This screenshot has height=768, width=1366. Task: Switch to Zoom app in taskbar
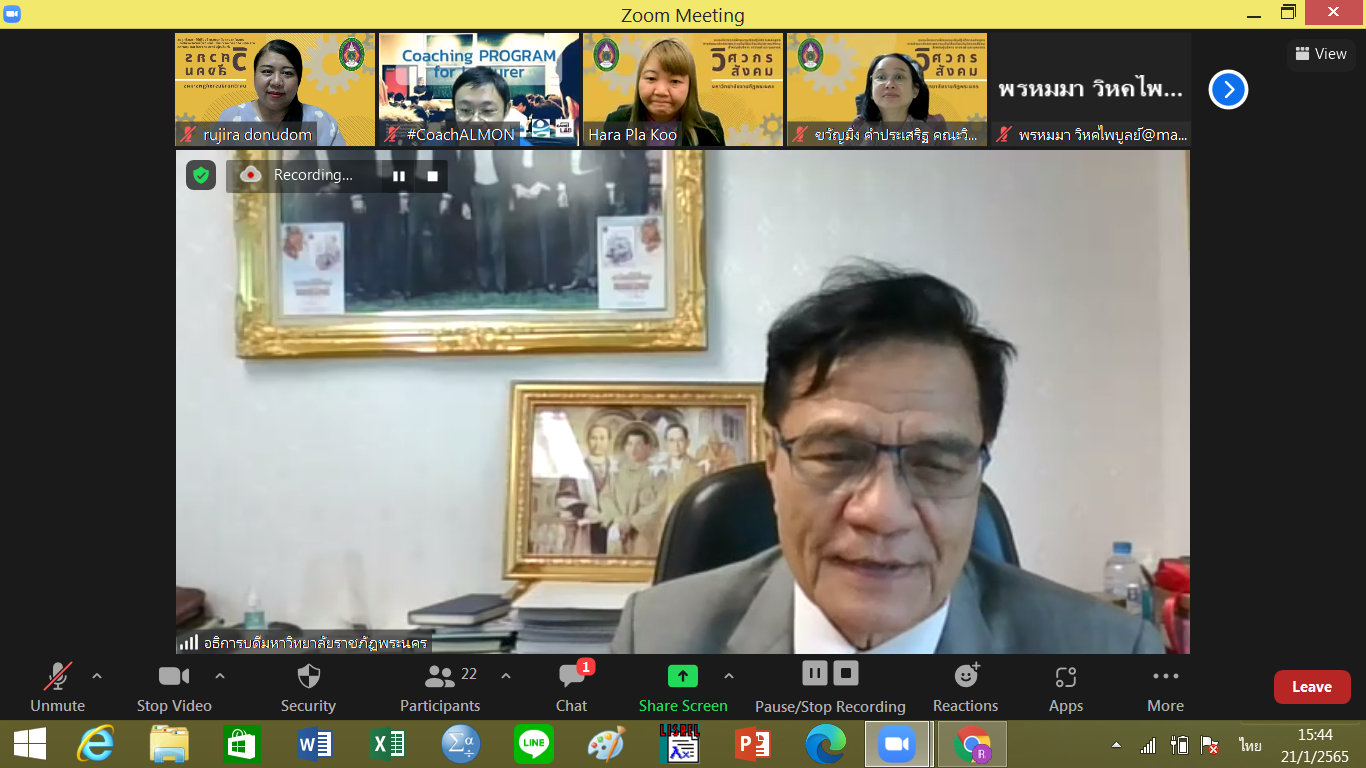coord(898,744)
